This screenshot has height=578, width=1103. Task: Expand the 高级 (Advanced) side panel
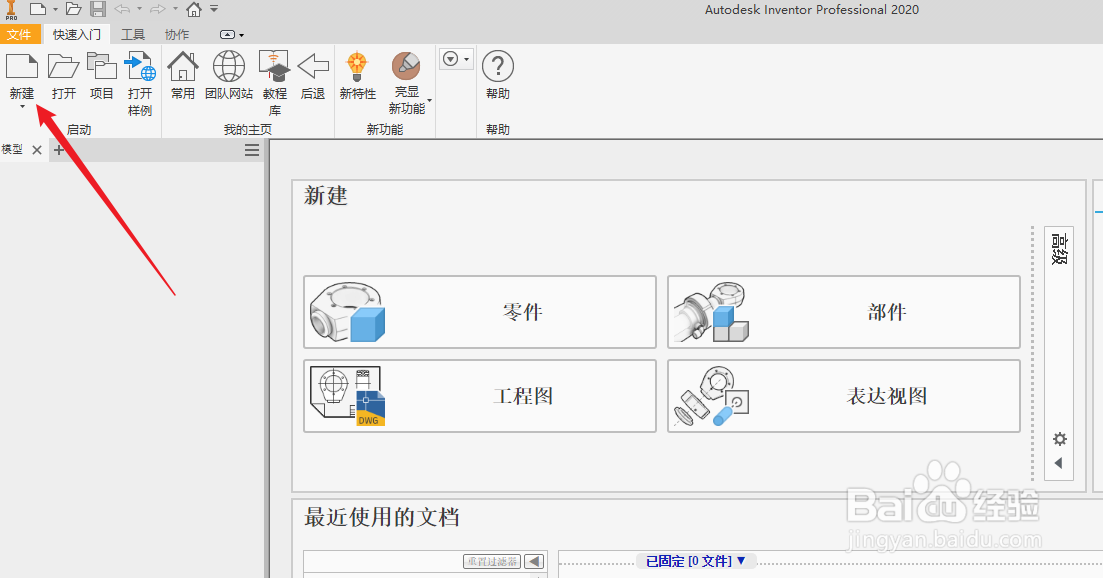pyautogui.click(x=1059, y=249)
